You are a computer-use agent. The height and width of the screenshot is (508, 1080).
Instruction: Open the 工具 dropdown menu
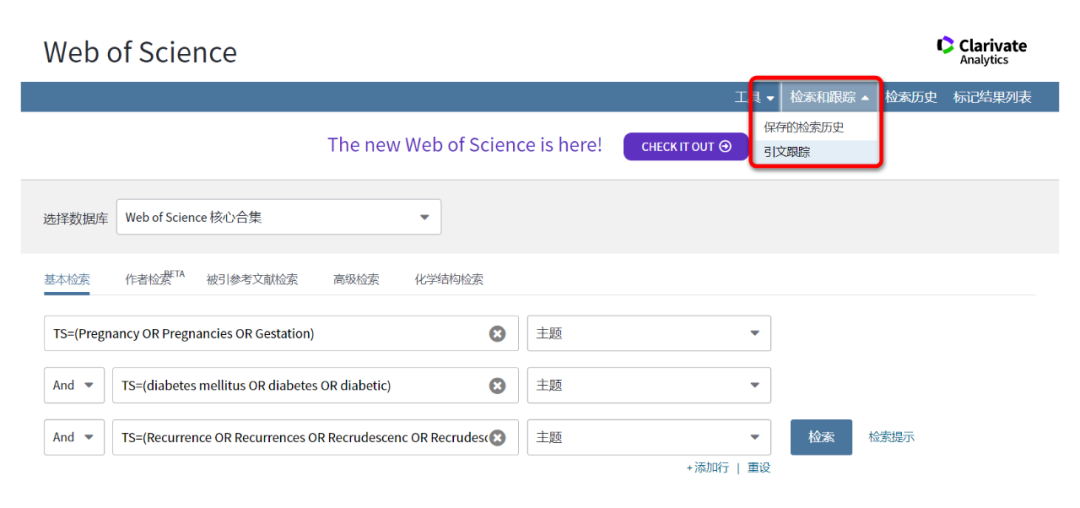click(755, 98)
